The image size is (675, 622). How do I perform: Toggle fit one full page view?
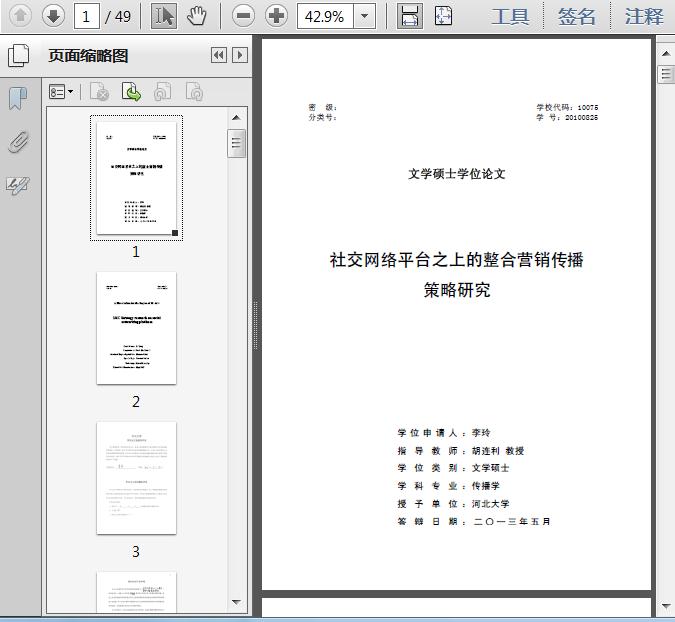(443, 16)
